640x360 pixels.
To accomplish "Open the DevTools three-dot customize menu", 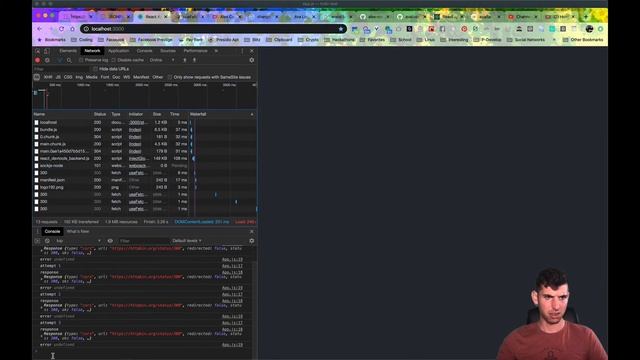I will pyautogui.click(x=242, y=51).
